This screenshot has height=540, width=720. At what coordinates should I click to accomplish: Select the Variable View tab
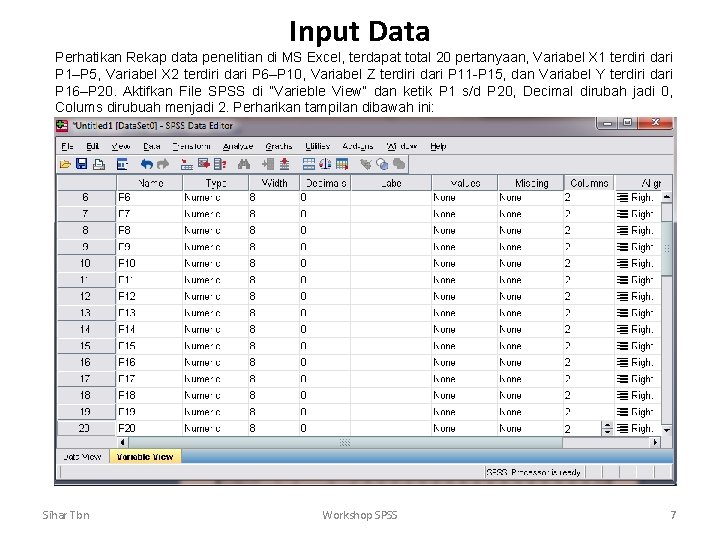pyautogui.click(x=145, y=456)
